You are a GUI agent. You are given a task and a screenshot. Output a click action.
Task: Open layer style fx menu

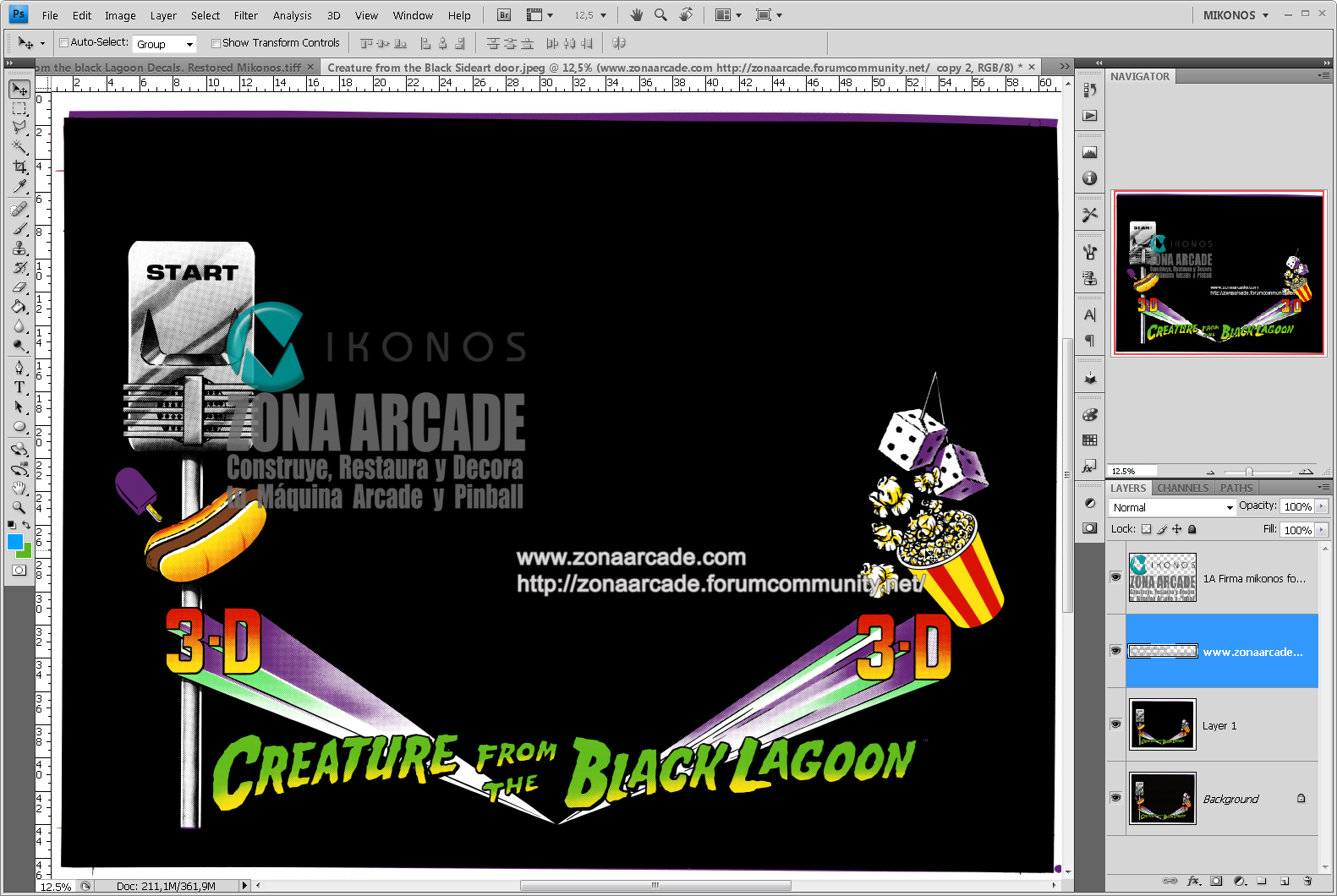[x=1194, y=881]
